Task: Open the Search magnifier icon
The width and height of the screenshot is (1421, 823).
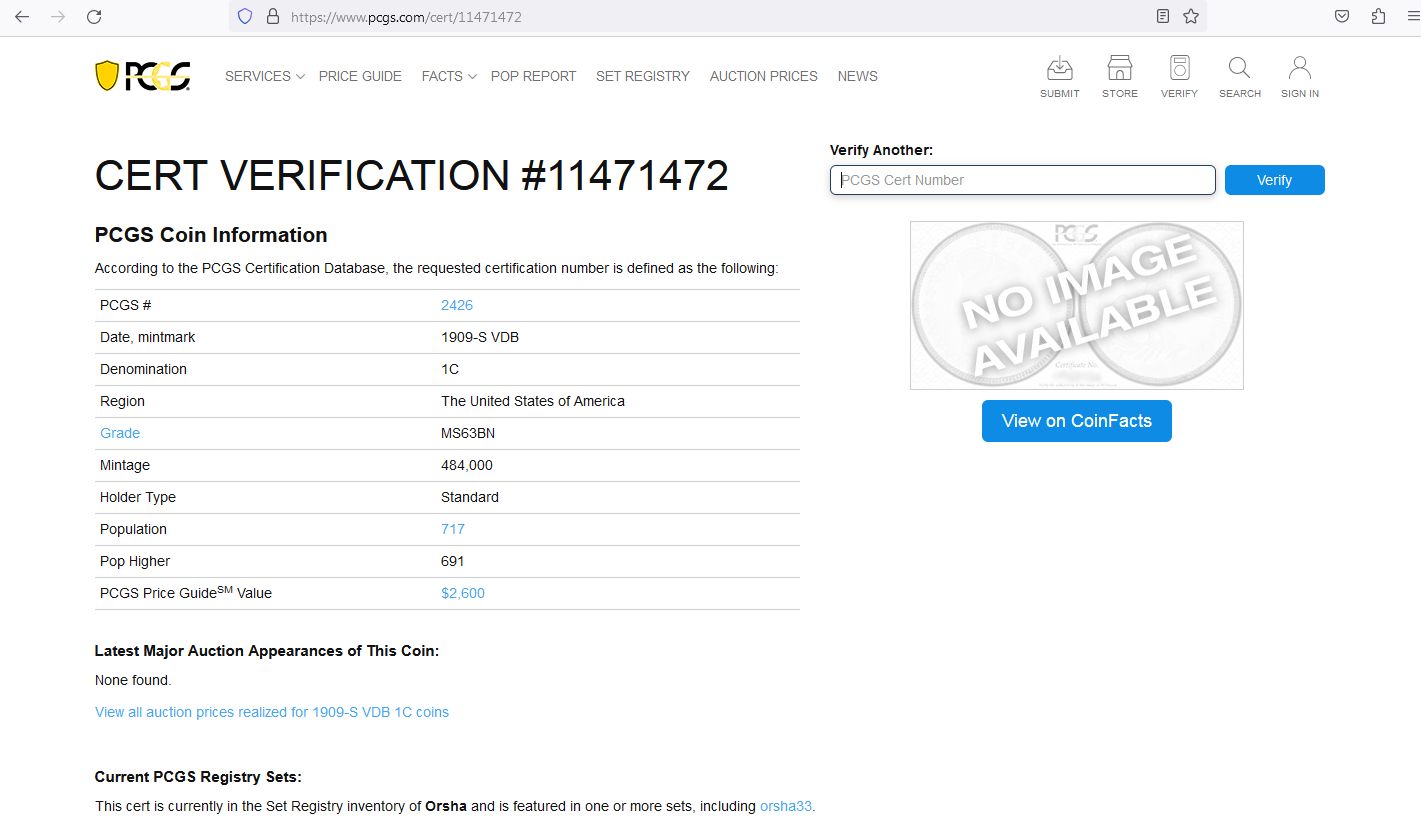Action: [x=1239, y=77]
